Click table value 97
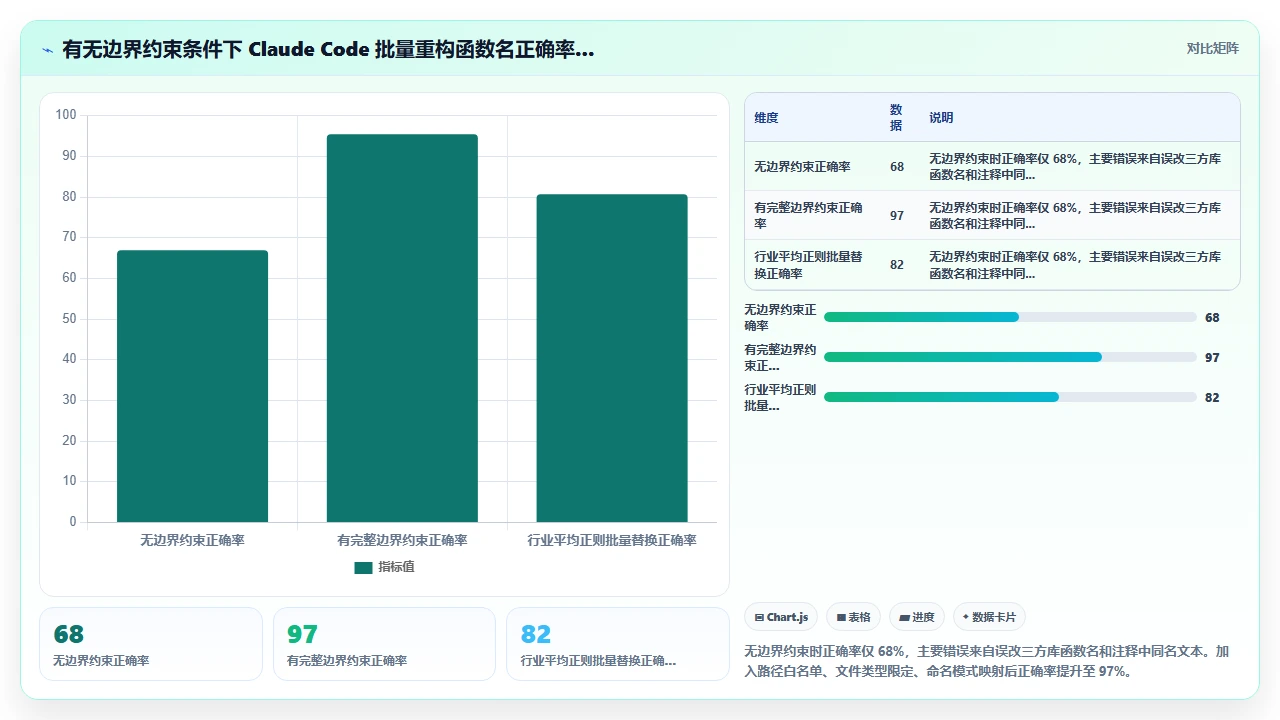Image resolution: width=1280 pixels, height=720 pixels. click(897, 216)
